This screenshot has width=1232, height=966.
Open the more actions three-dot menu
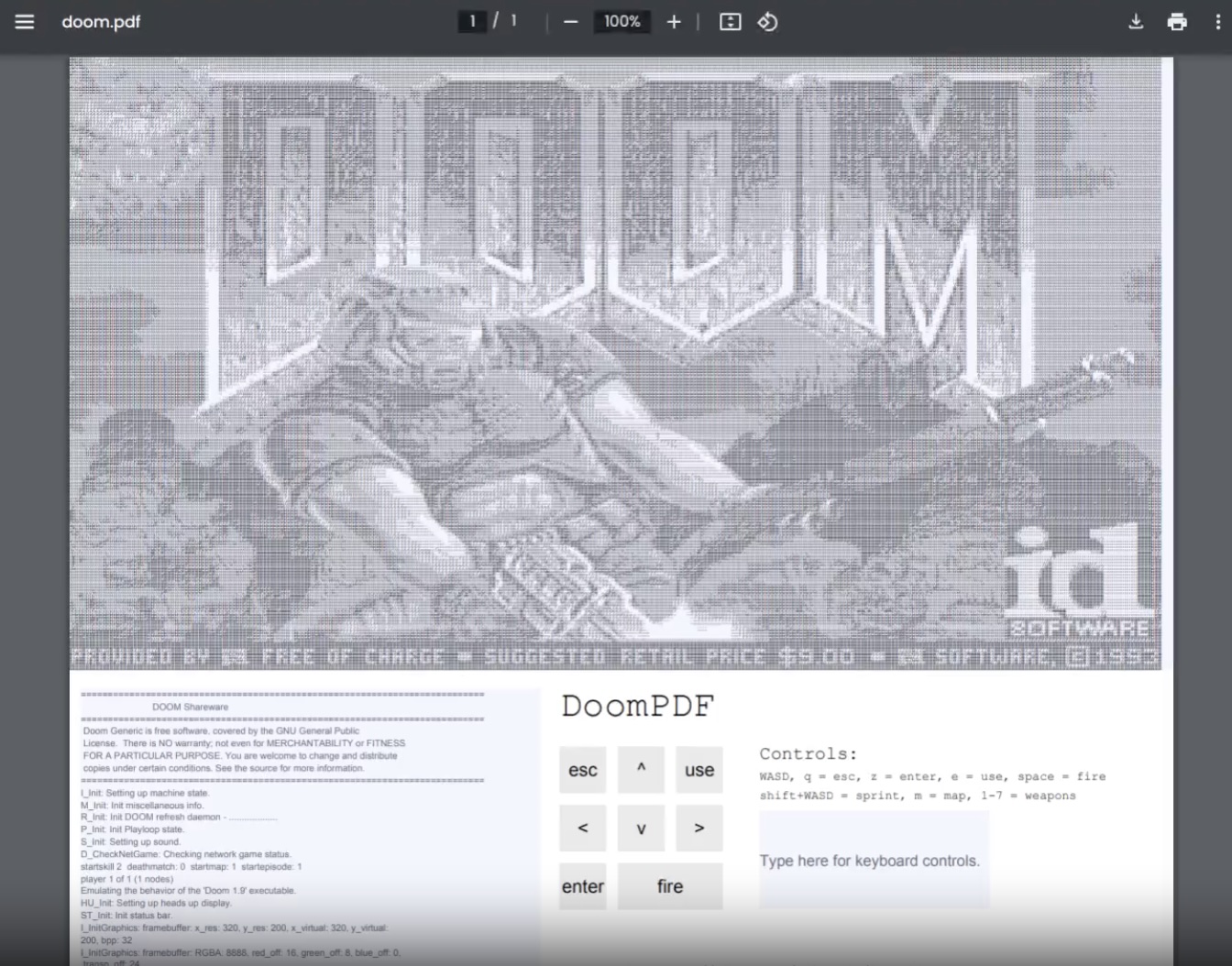coord(1217,21)
